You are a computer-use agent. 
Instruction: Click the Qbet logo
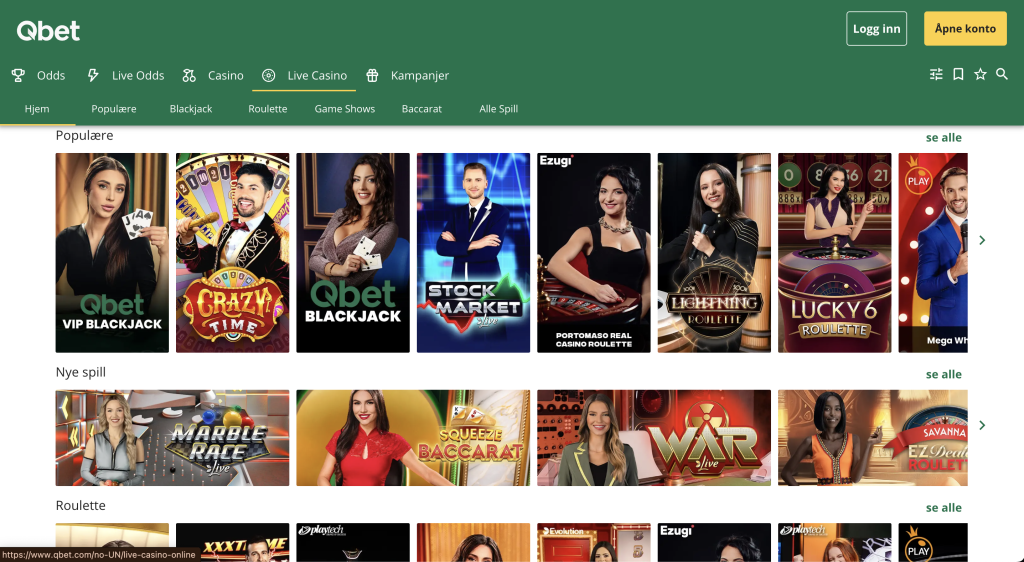(48, 30)
